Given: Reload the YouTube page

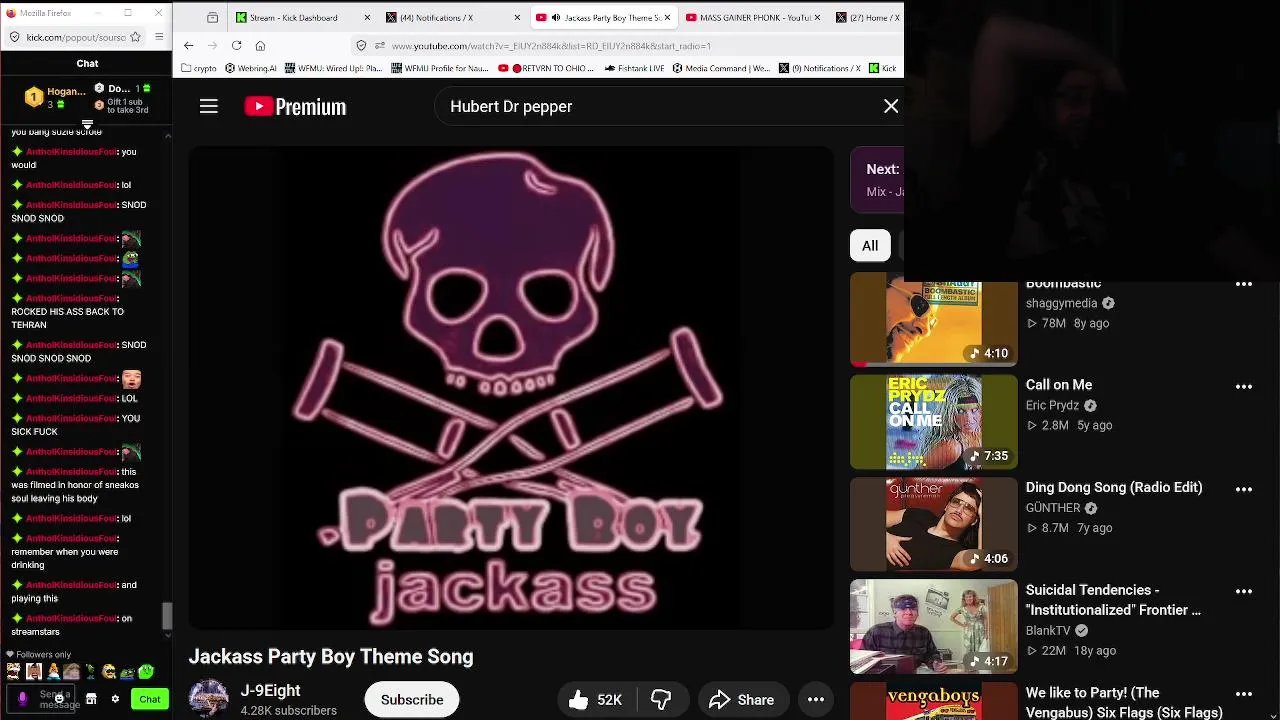Looking at the screenshot, I should click(236, 45).
